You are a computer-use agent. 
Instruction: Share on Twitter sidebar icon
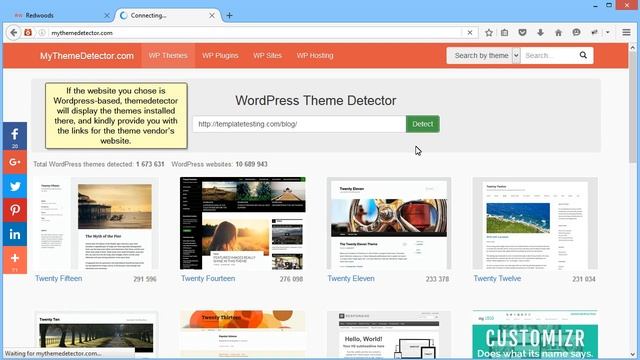tap(15, 186)
